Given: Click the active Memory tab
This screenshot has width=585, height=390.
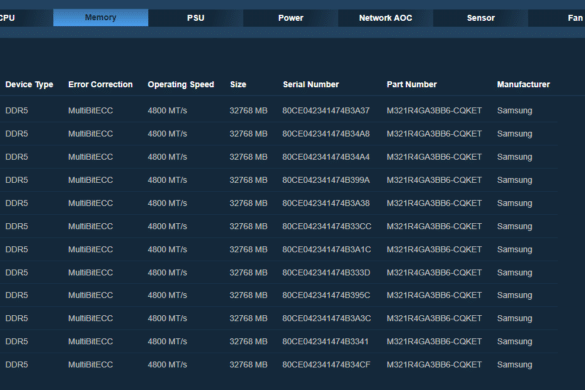Looking at the screenshot, I should [x=101, y=18].
